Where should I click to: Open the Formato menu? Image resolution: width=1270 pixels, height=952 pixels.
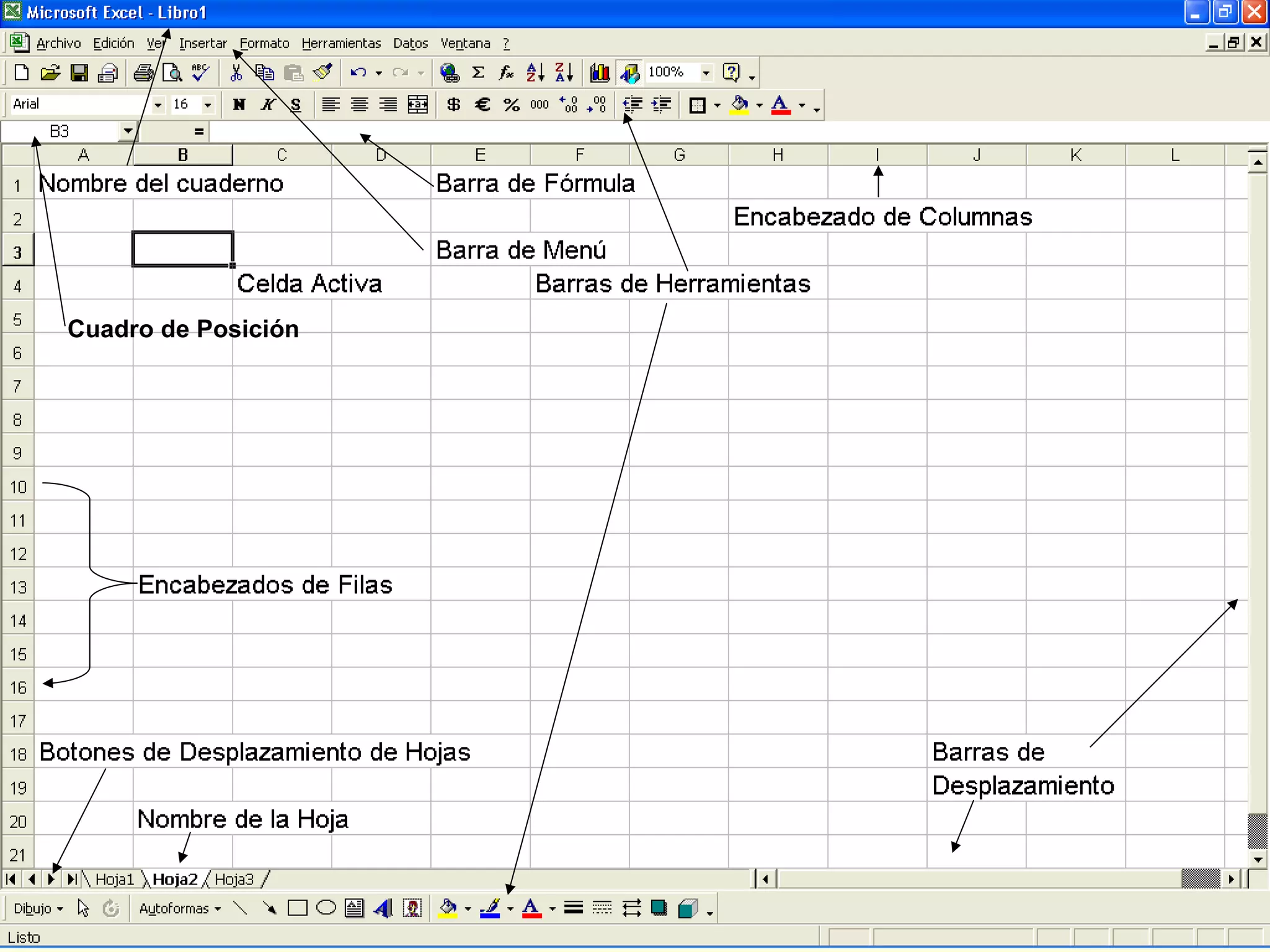264,43
